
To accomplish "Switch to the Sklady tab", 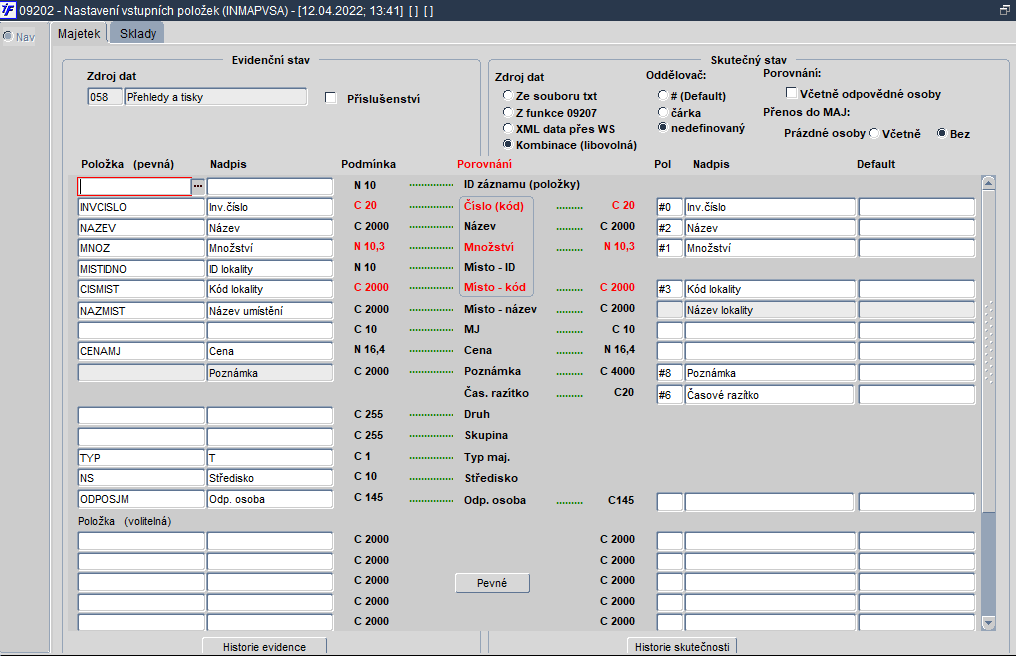I will [137, 34].
